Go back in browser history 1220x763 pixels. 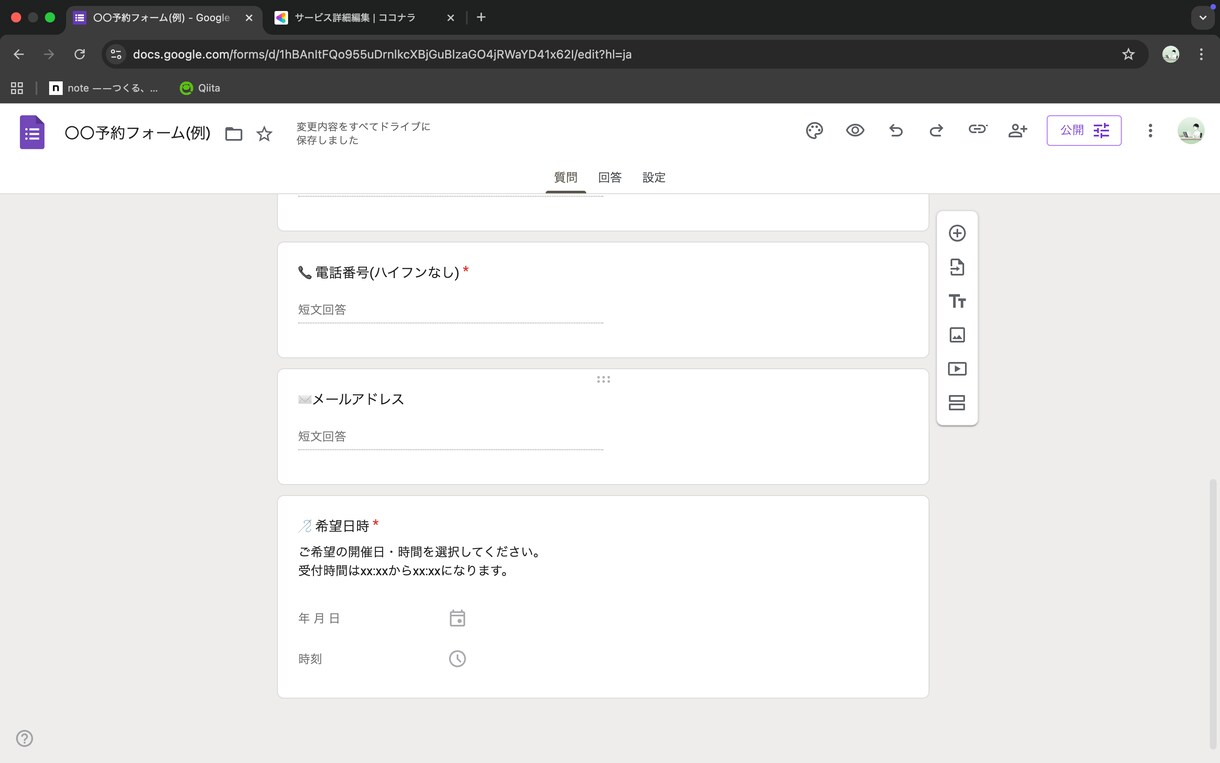[x=19, y=54]
